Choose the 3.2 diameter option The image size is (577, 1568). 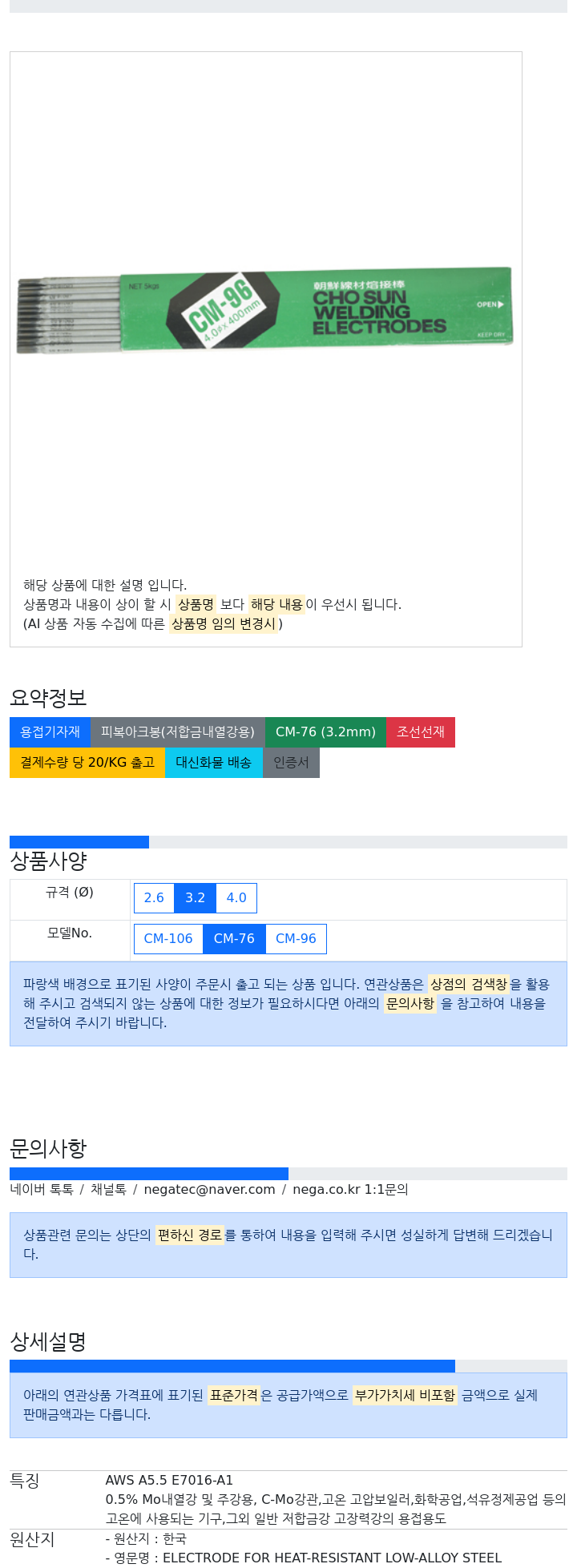[196, 898]
